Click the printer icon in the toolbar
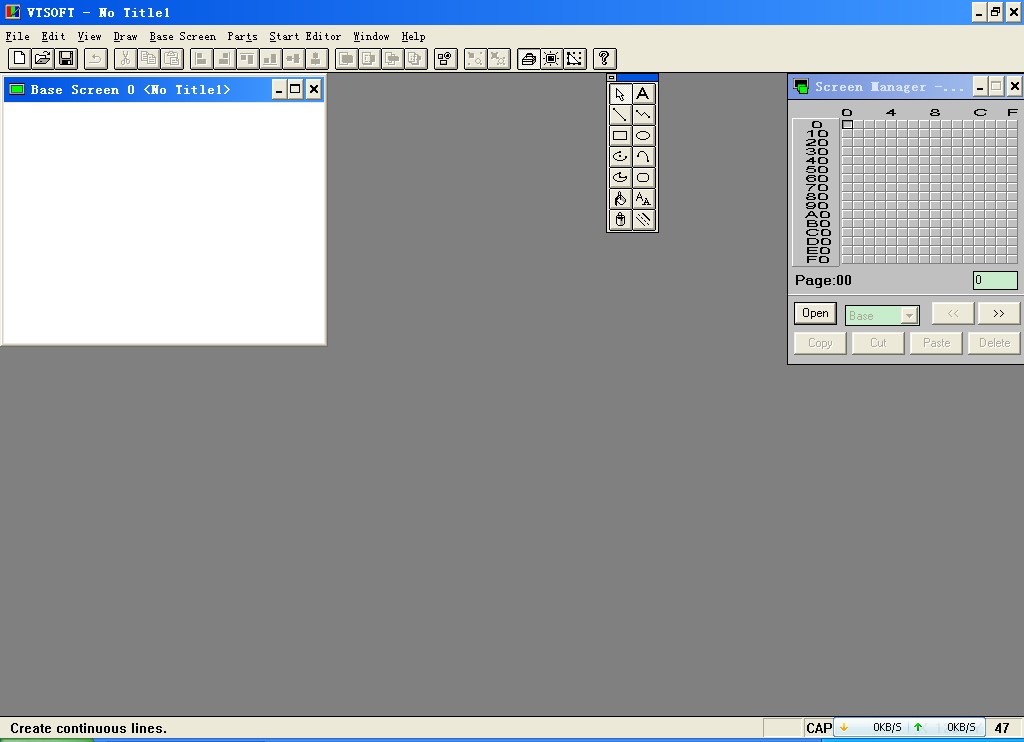Viewport: 1024px width, 742px height. 528,59
